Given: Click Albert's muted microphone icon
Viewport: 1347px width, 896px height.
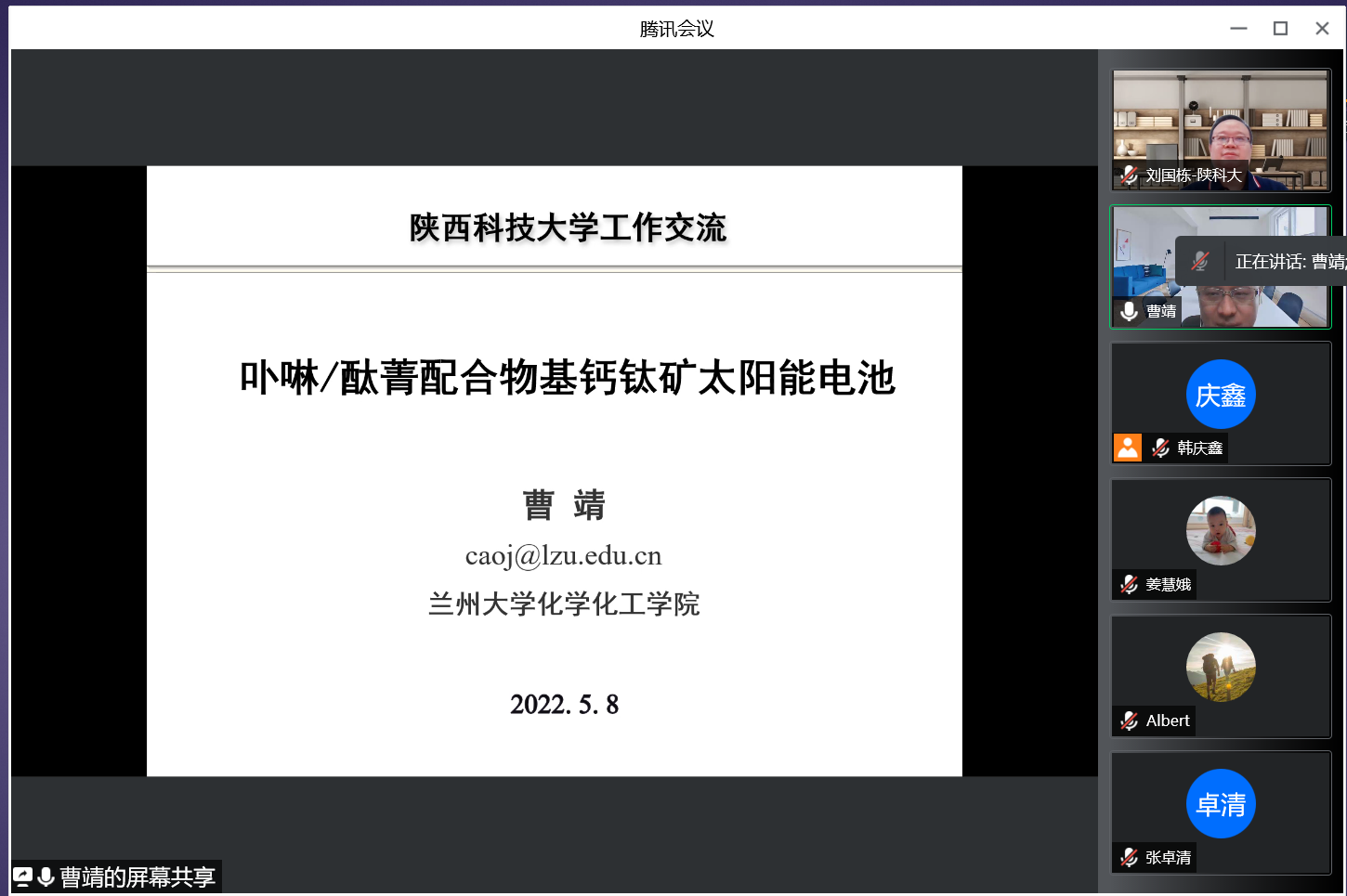Looking at the screenshot, I should (x=1129, y=721).
